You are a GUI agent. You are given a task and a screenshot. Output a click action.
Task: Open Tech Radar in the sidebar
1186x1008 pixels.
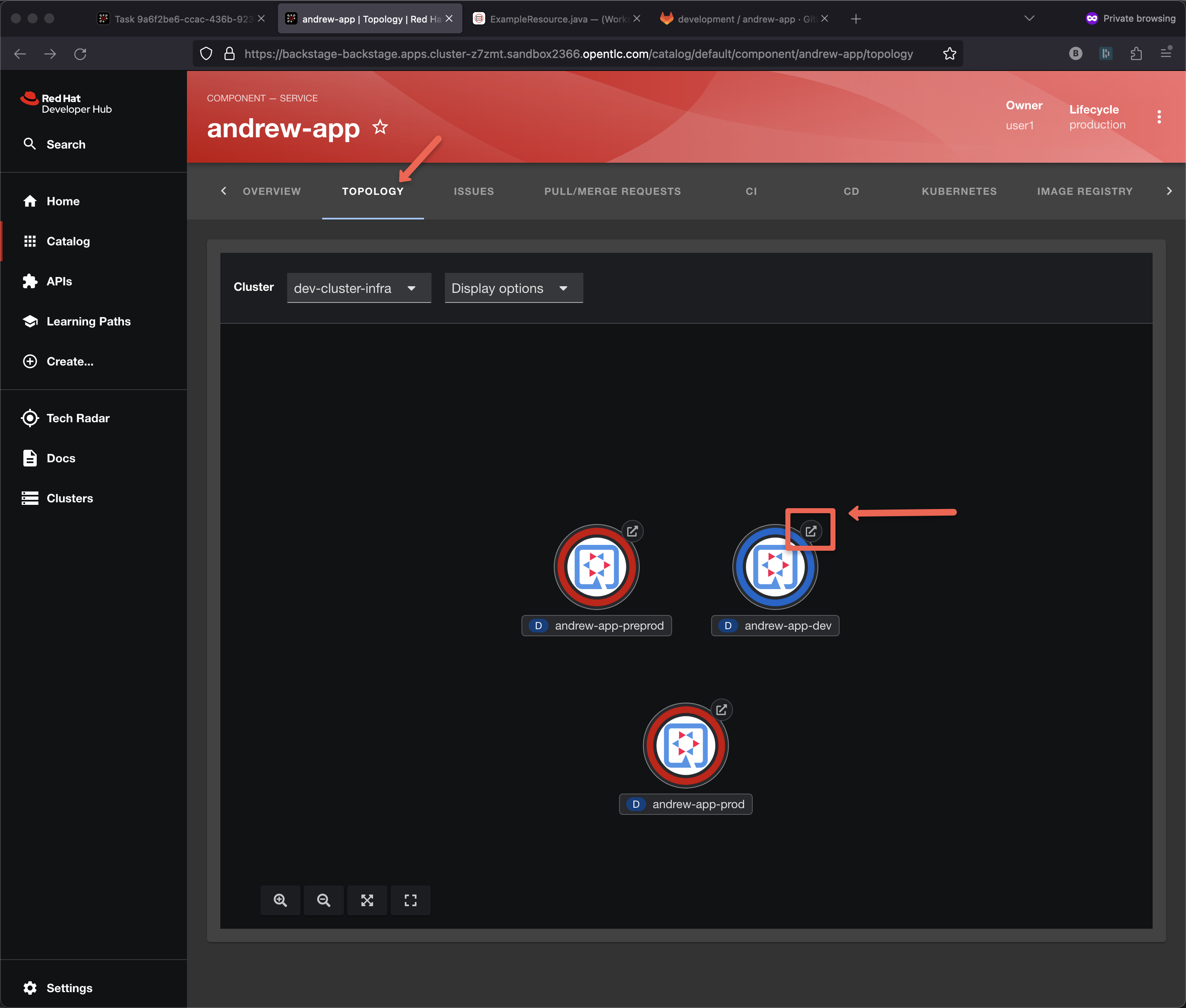point(78,418)
